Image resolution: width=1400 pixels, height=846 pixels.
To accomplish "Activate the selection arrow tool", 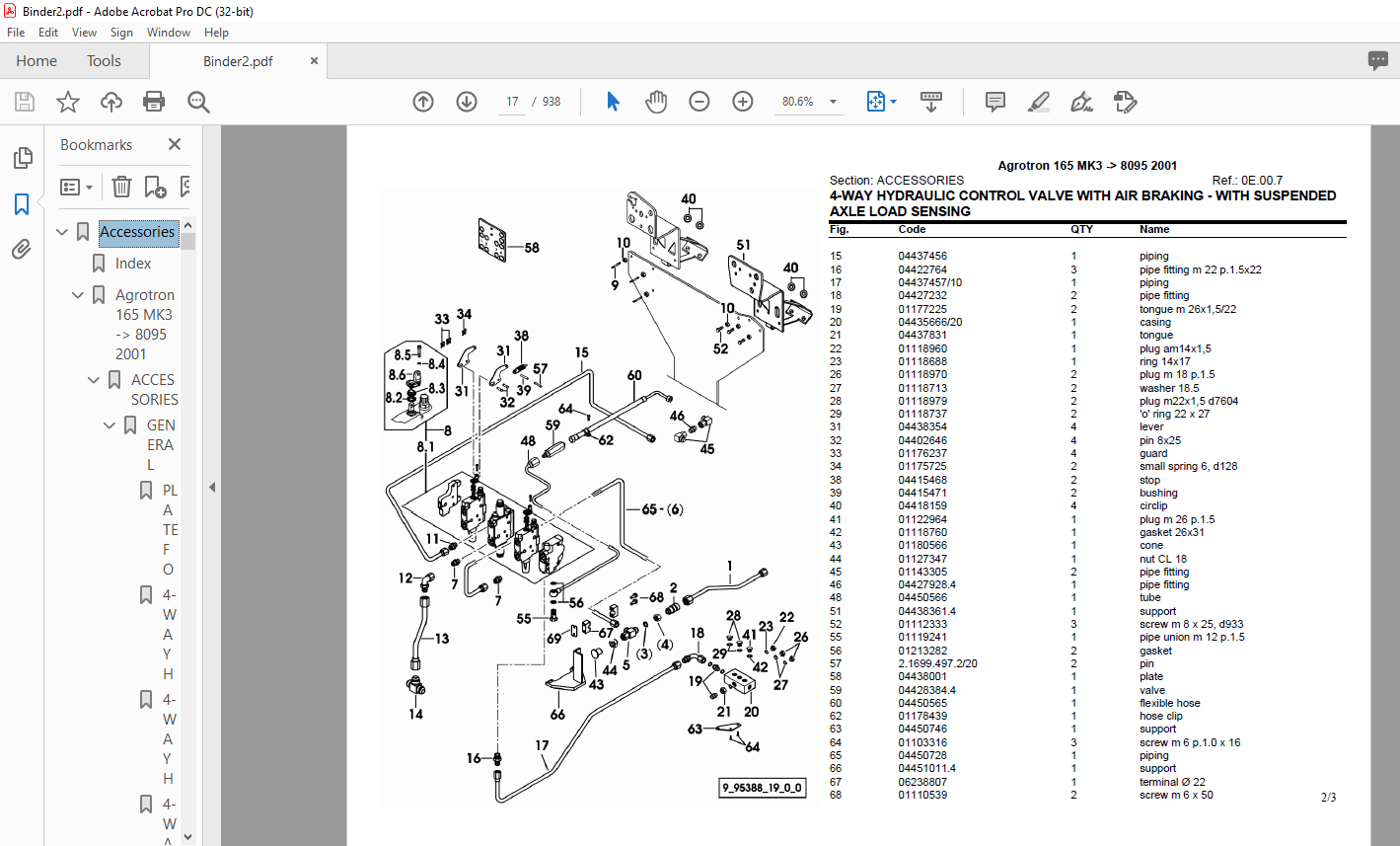I will click(613, 102).
